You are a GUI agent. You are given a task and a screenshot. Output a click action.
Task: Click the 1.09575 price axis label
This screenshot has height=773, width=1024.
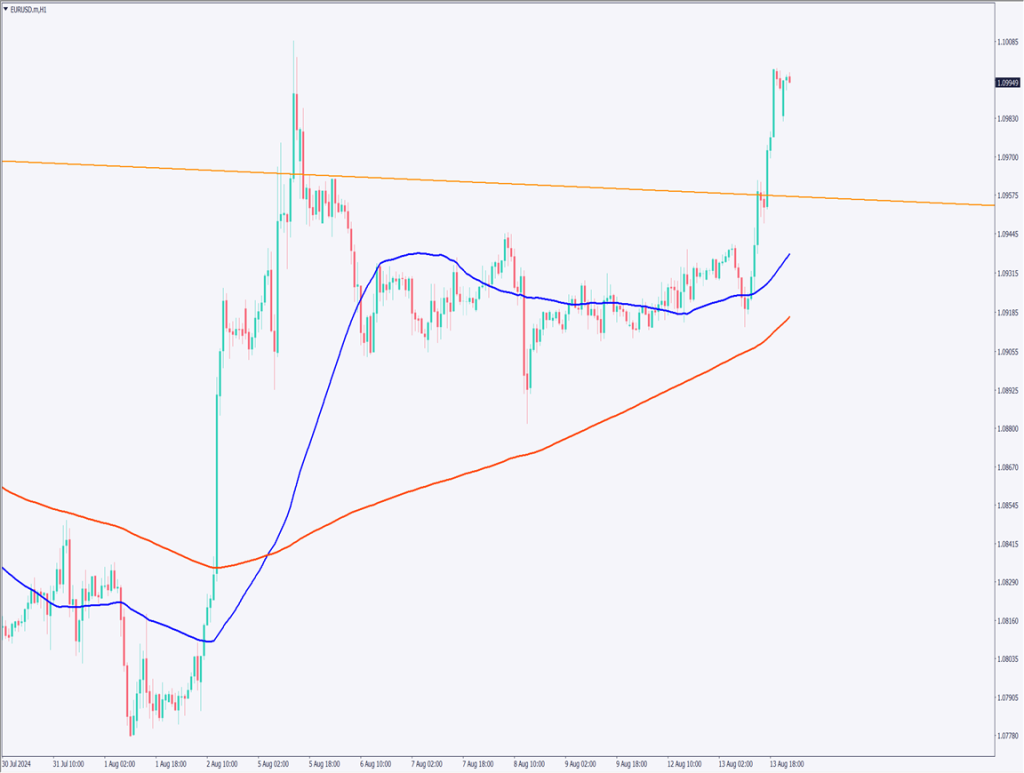pos(1008,196)
